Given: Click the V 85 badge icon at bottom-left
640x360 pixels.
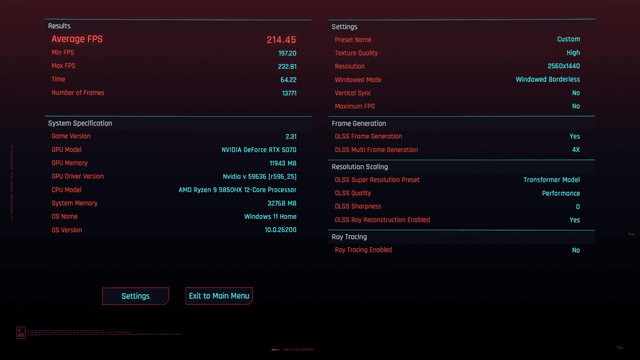Looking at the screenshot, I should (x=21, y=333).
